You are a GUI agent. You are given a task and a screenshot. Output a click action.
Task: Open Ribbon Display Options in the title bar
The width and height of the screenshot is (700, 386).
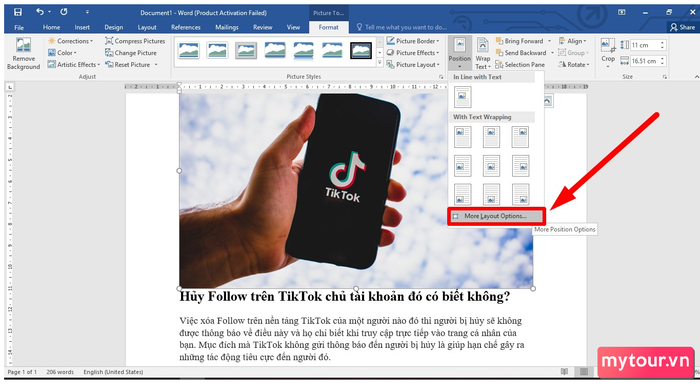coord(621,12)
